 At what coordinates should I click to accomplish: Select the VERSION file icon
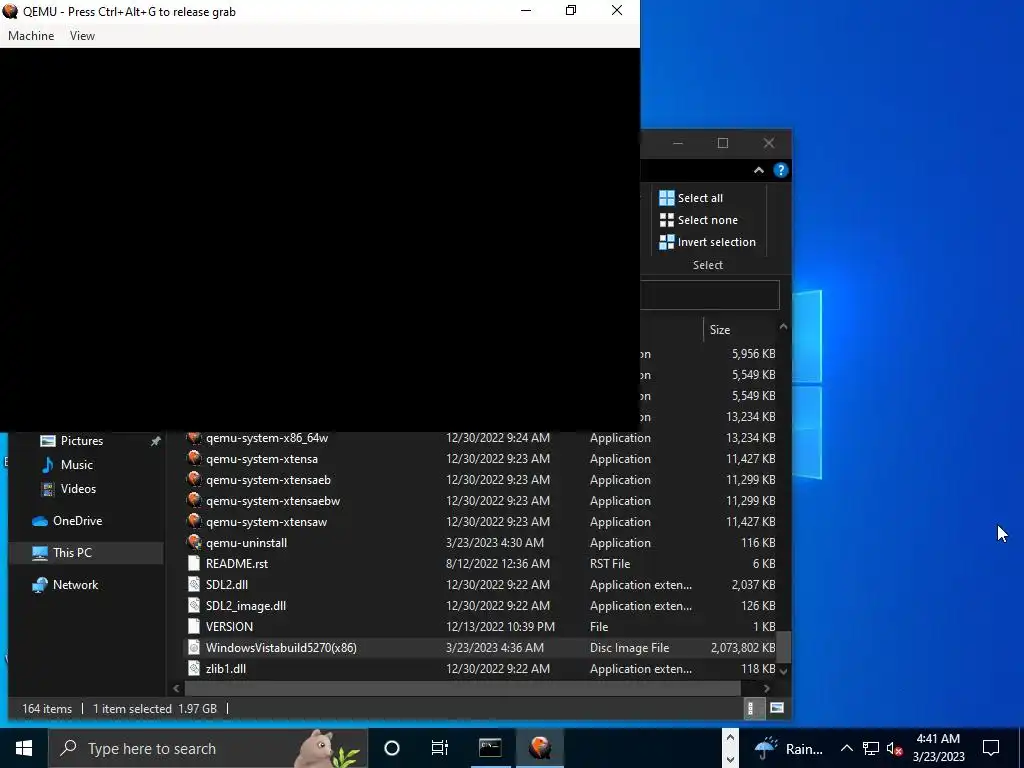click(194, 626)
